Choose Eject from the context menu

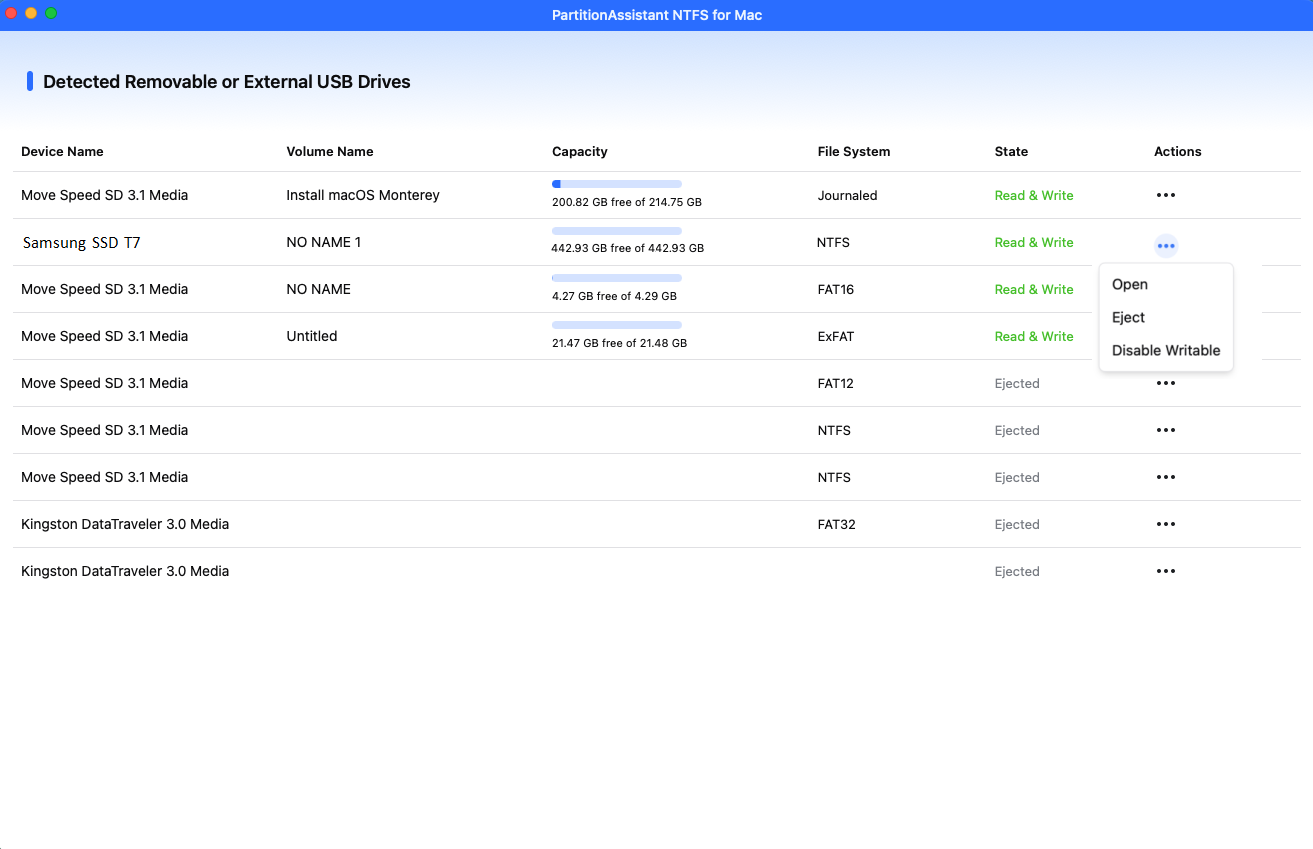pos(1128,317)
